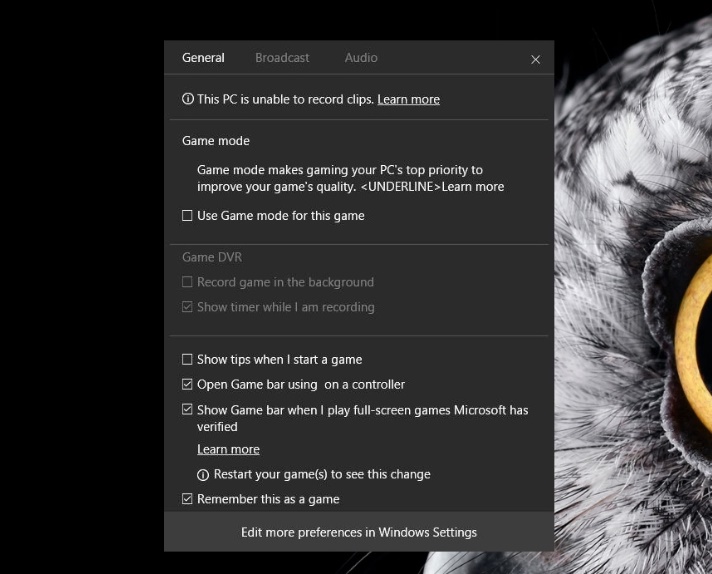Screen dimensions: 712x574
Task: Open Edit more preferences in Windows Settings
Action: 358,532
